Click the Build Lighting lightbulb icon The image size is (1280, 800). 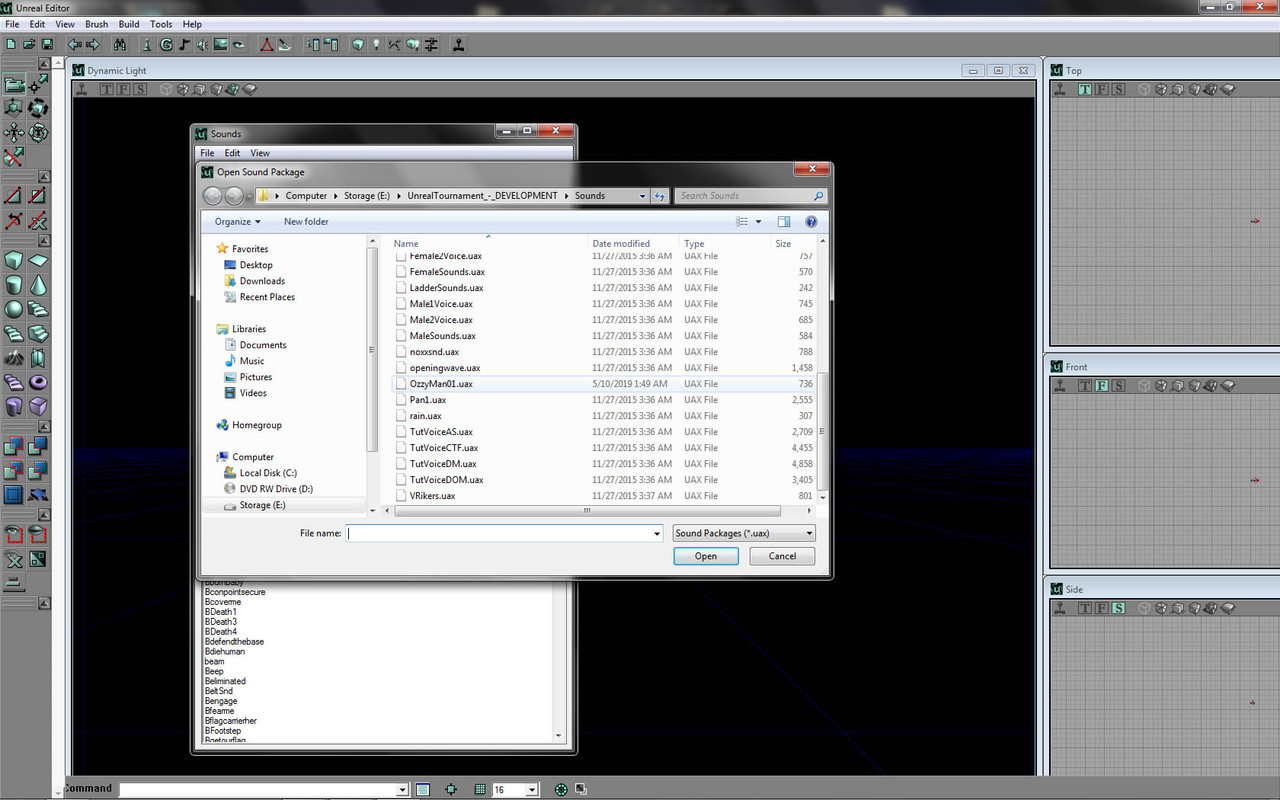[376, 45]
